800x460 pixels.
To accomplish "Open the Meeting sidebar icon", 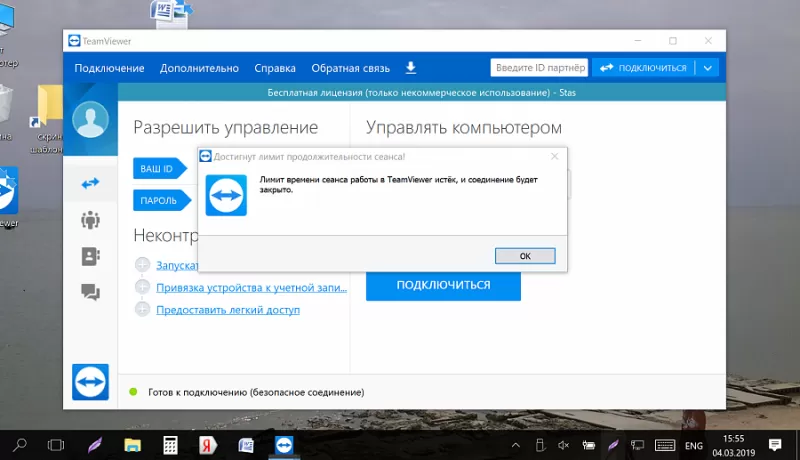I will 90,220.
